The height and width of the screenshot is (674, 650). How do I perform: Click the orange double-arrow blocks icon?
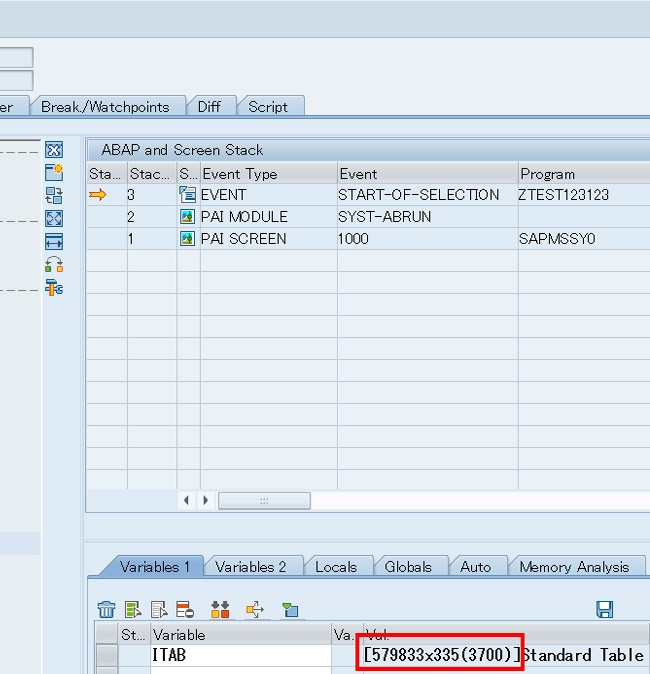[220, 610]
